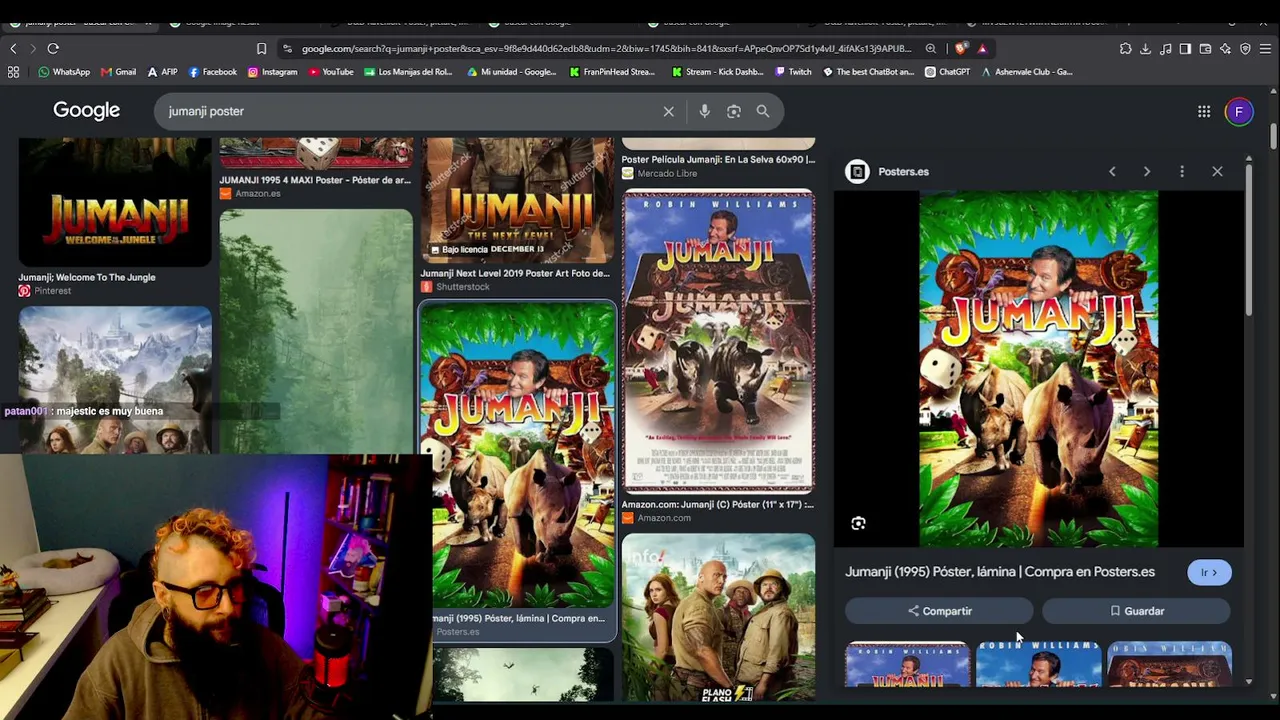Open the media control music note icon
This screenshot has height=720, width=1280.
[1165, 48]
